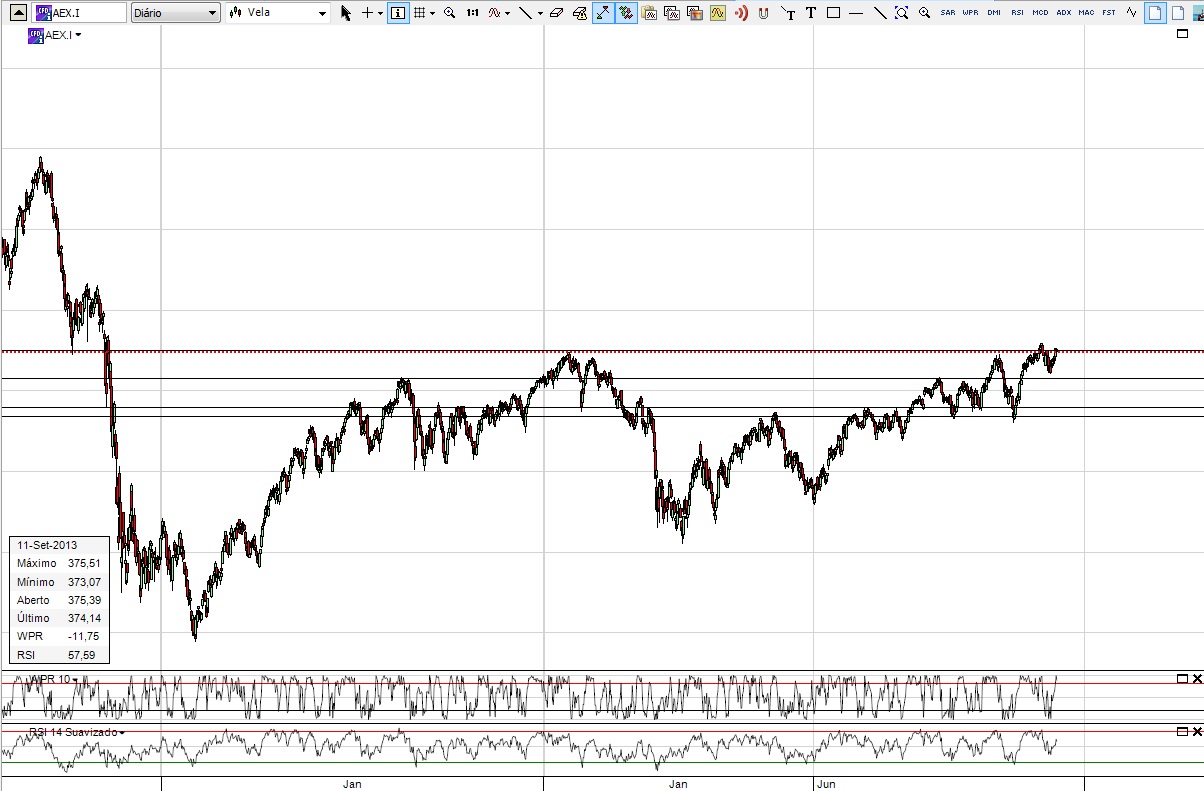This screenshot has height=791, width=1204.
Task: Select the second page layout icon
Action: tap(1177, 13)
